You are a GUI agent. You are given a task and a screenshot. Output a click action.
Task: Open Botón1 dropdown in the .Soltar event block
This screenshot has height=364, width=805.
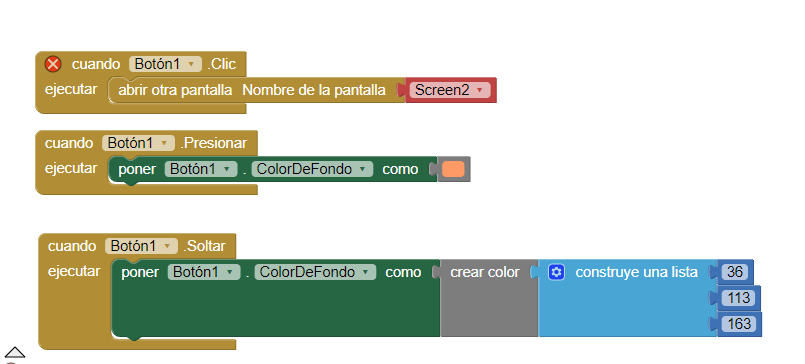point(141,246)
